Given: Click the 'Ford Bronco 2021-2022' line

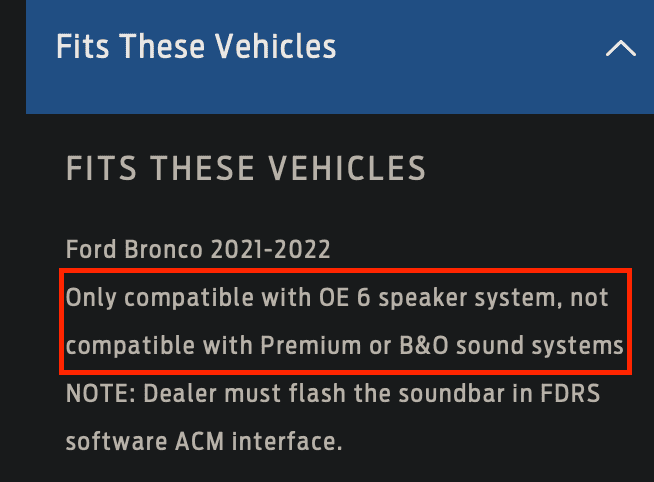Looking at the screenshot, I should coord(198,249).
